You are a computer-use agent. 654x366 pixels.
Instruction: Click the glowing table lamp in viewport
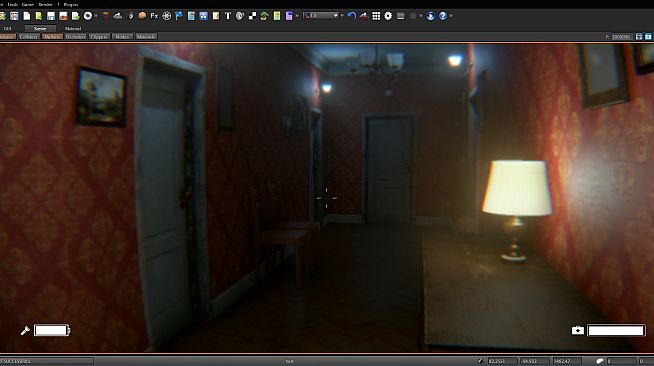pyautogui.click(x=517, y=210)
